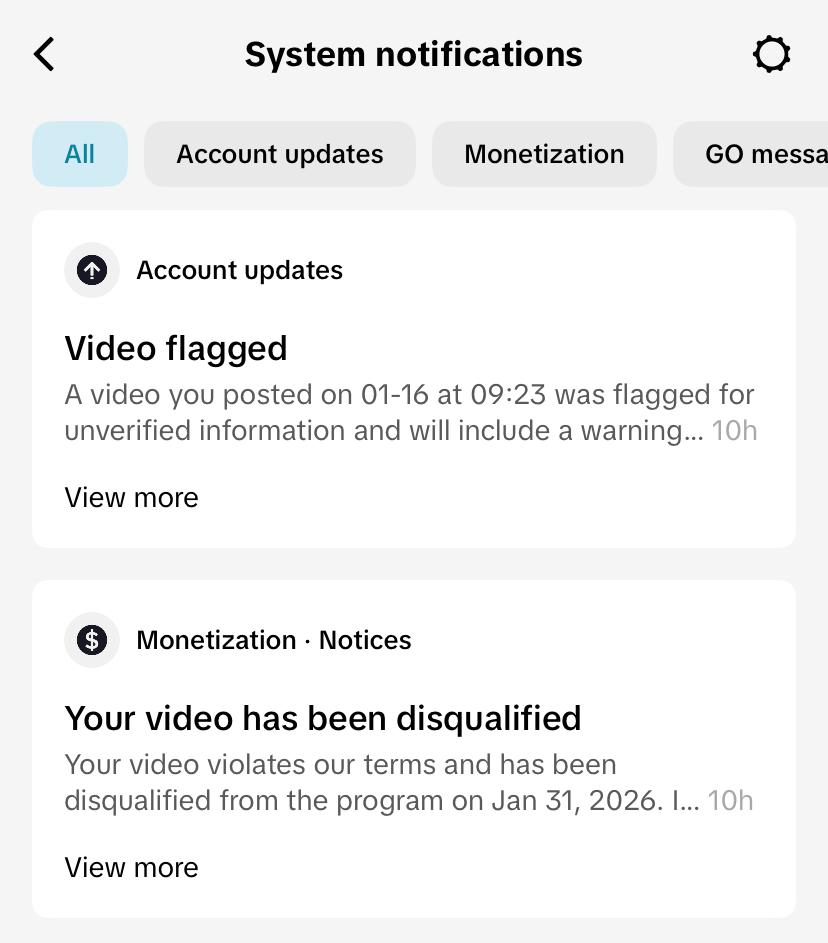Switch to the Monetization filter tab
Screen dimensions: 828x943
[x=544, y=154]
